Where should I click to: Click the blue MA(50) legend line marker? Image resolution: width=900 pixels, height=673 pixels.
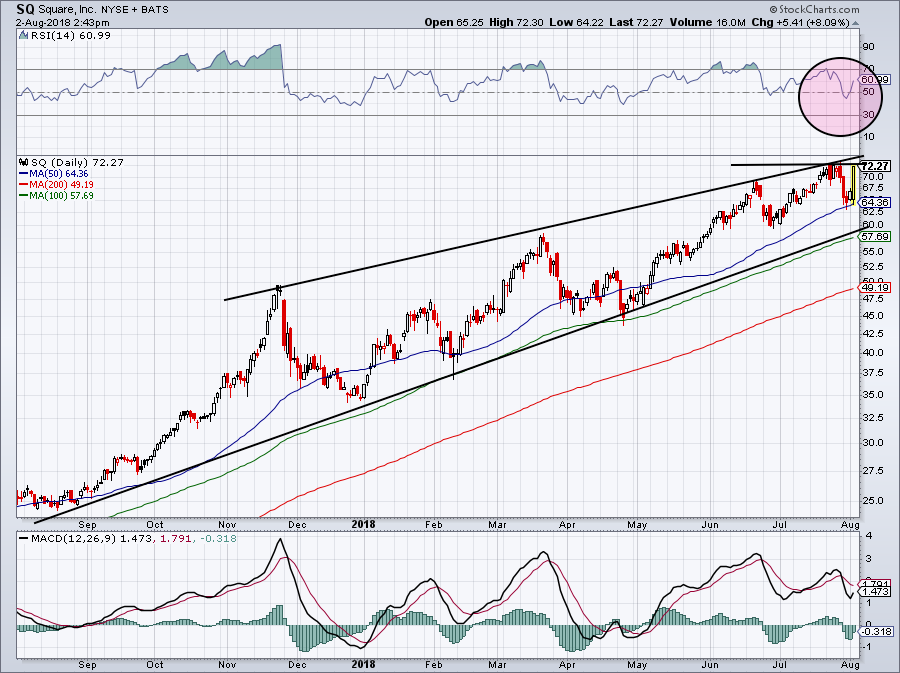24,173
